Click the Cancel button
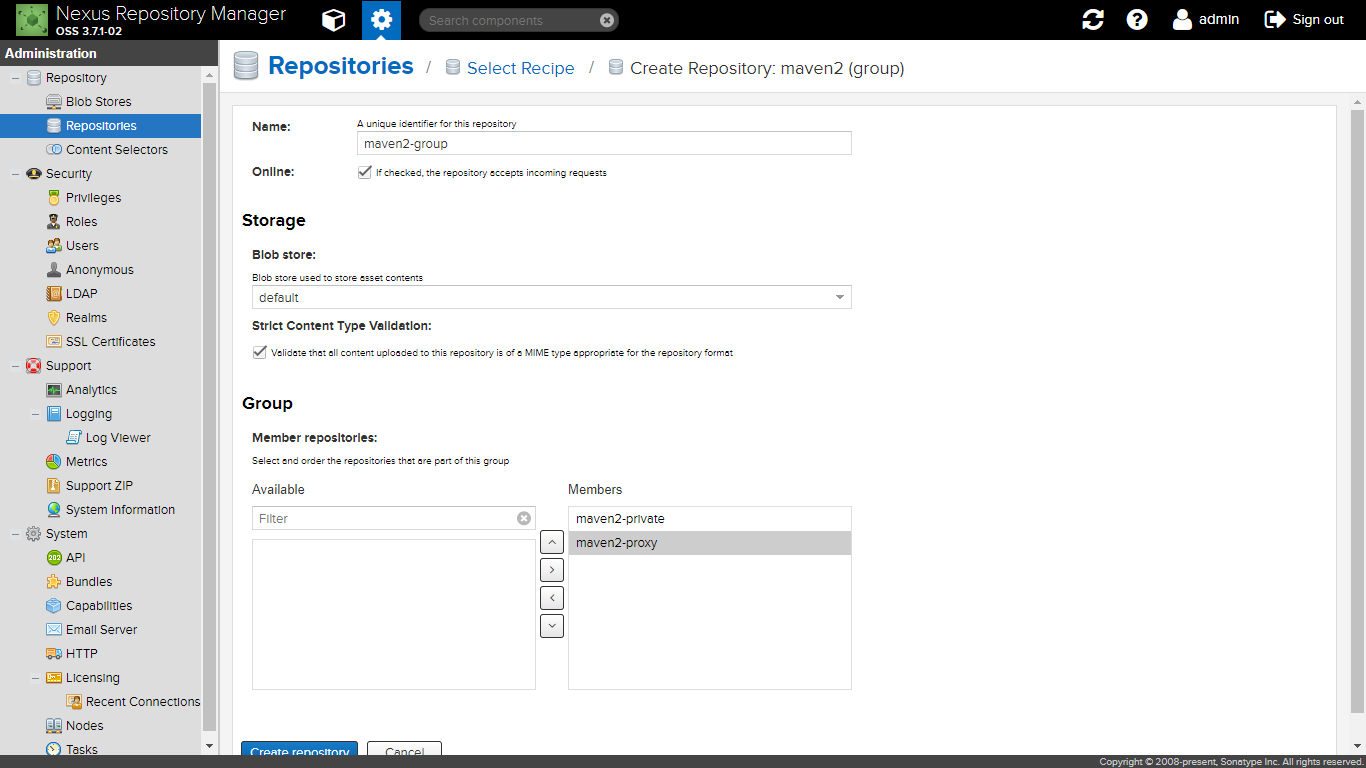The image size is (1366, 768). coord(404,749)
